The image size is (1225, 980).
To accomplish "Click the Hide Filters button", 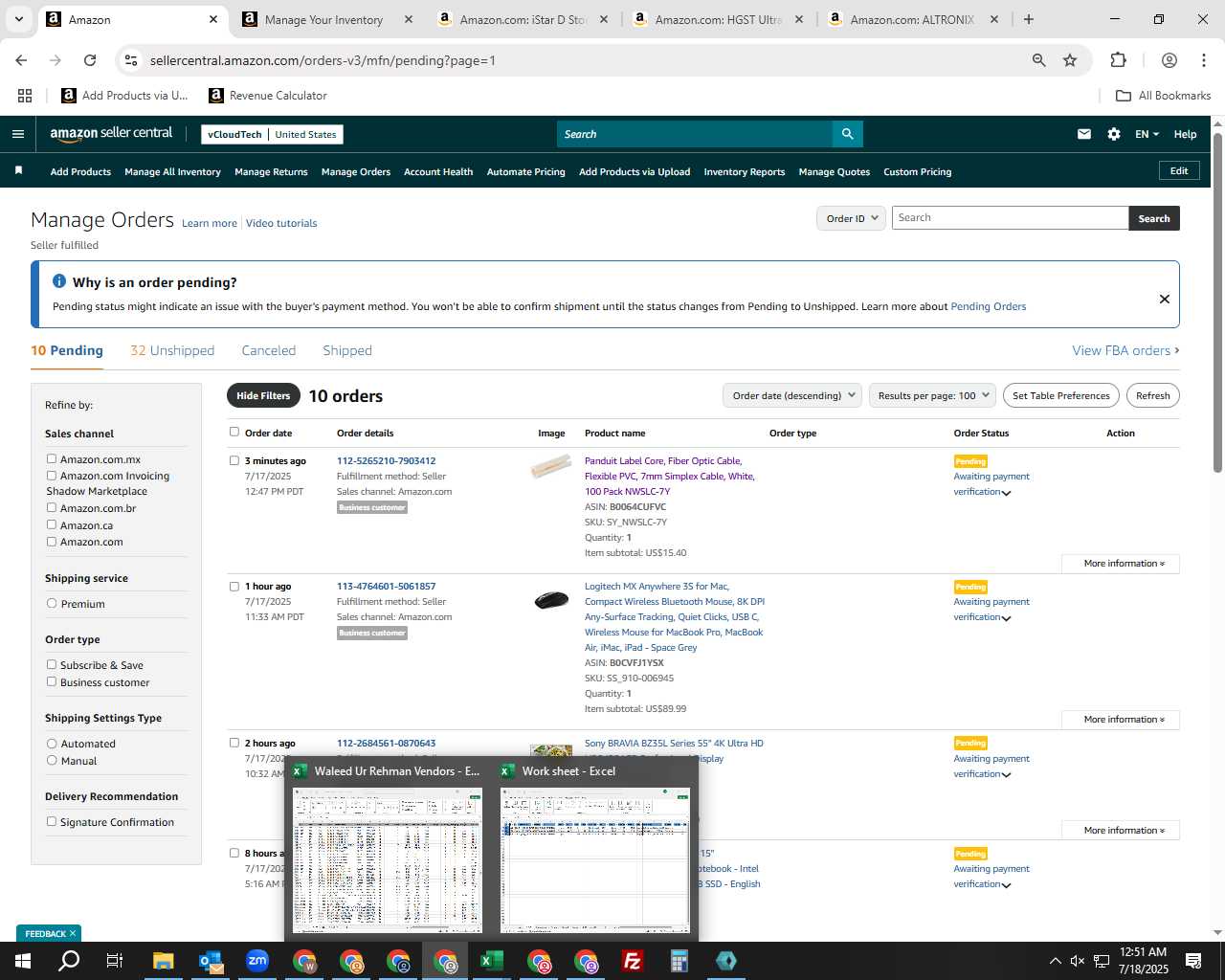I will [x=263, y=395].
